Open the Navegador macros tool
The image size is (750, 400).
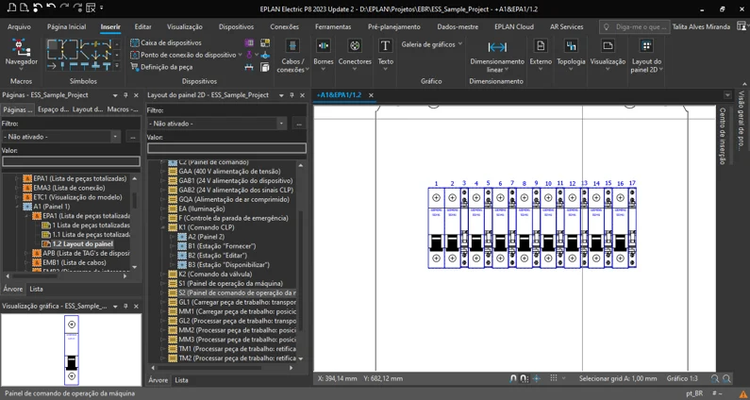click(21, 53)
